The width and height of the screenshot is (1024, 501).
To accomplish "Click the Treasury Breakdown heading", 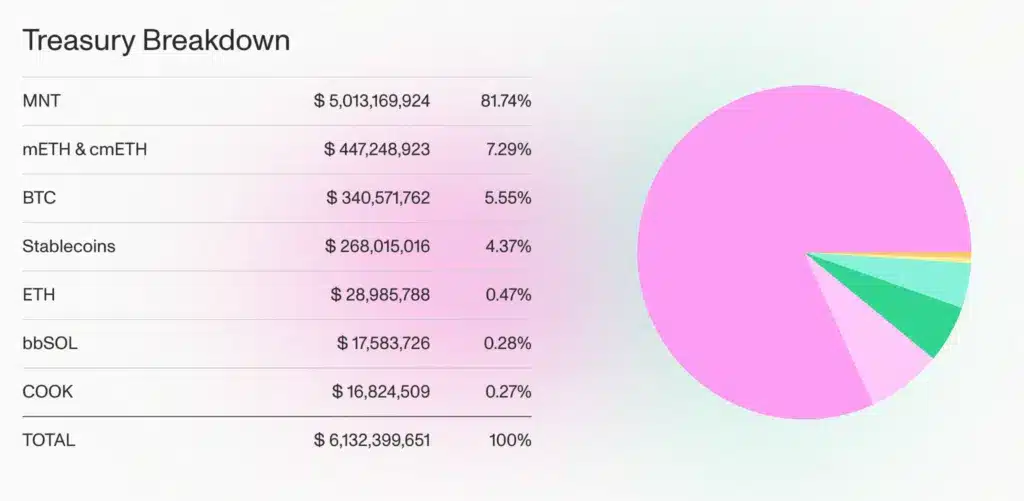I will click(156, 41).
